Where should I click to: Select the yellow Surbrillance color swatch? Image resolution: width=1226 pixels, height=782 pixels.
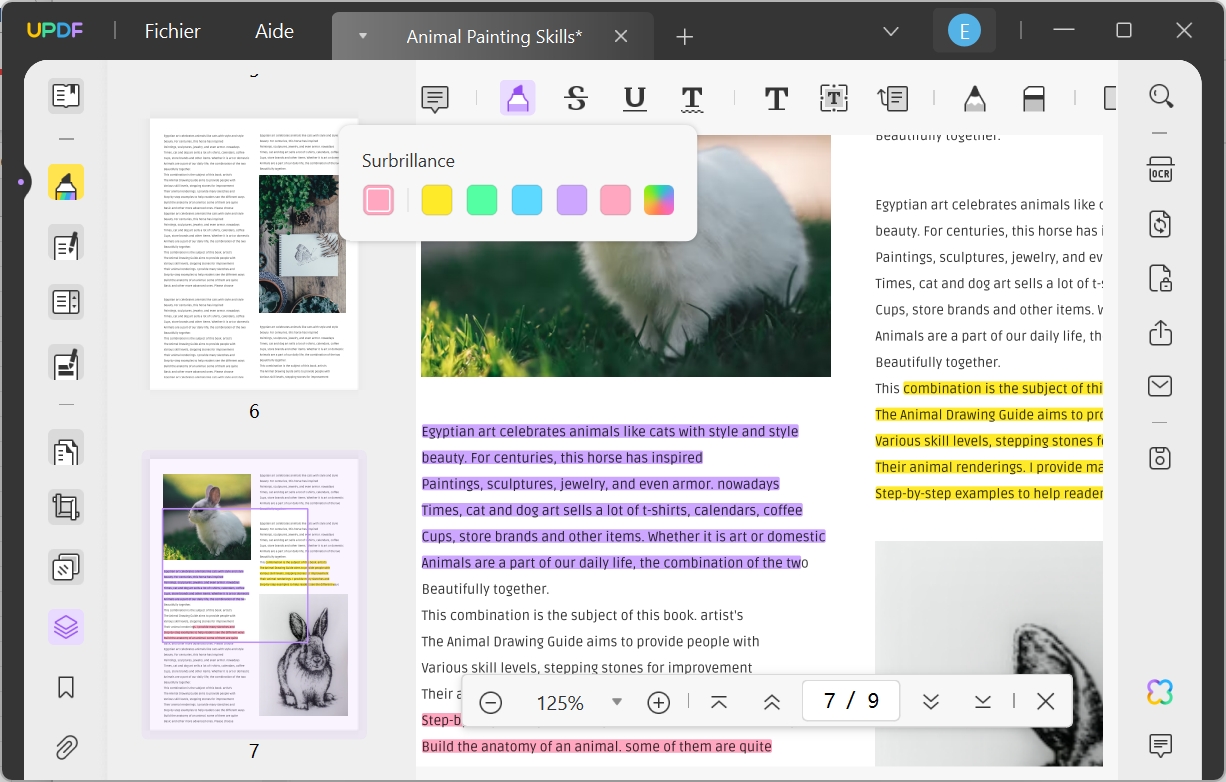[437, 200]
